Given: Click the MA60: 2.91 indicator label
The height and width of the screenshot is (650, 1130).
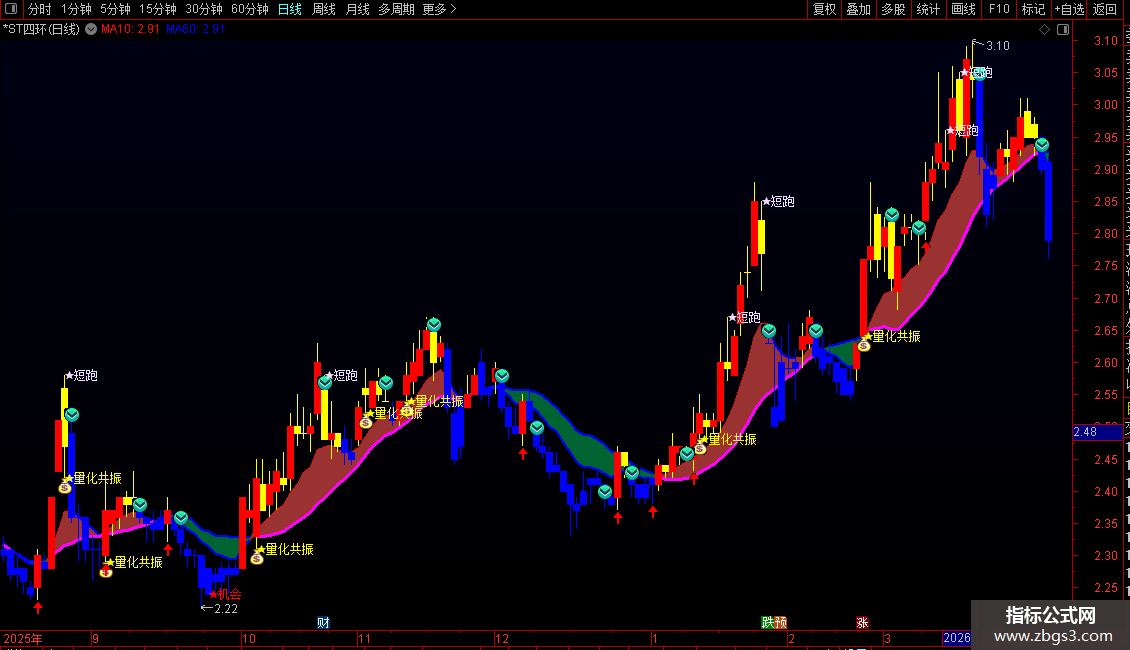Looking at the screenshot, I should tap(195, 30).
